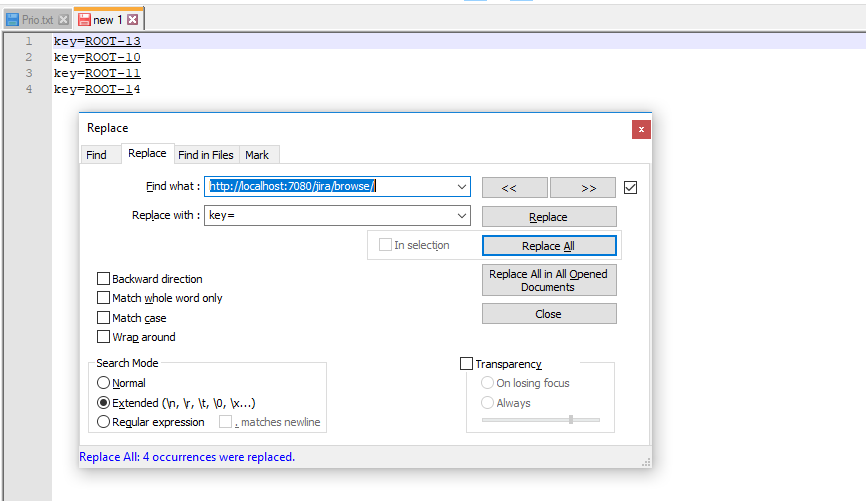
Task: Uncheck the checkbox beside the >> button
Action: pyautogui.click(x=630, y=188)
